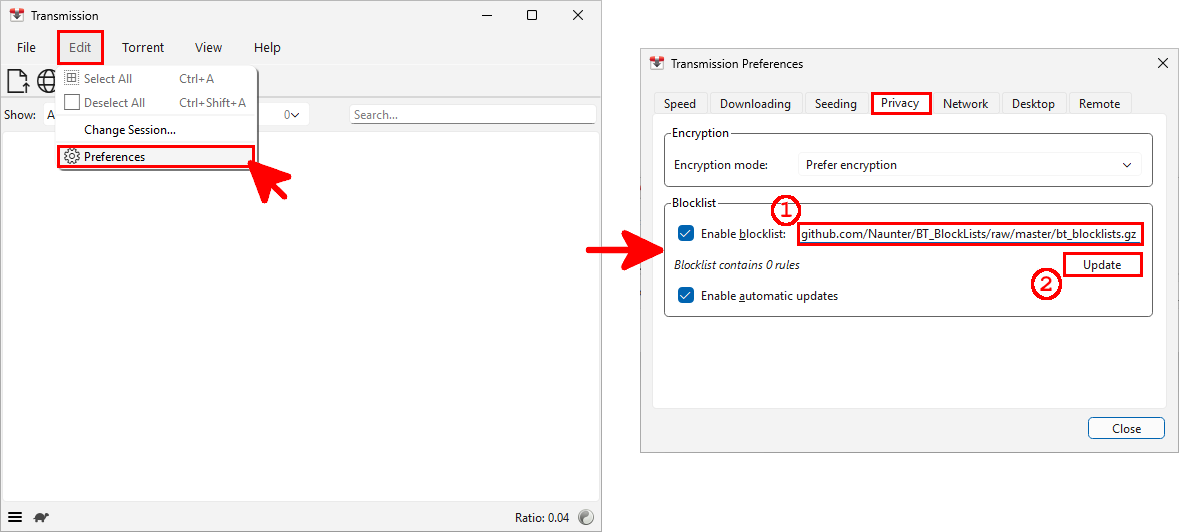Click the 'Blocklist contains 0 rules' text
The height and width of the screenshot is (532, 1179).
pyautogui.click(x=737, y=264)
